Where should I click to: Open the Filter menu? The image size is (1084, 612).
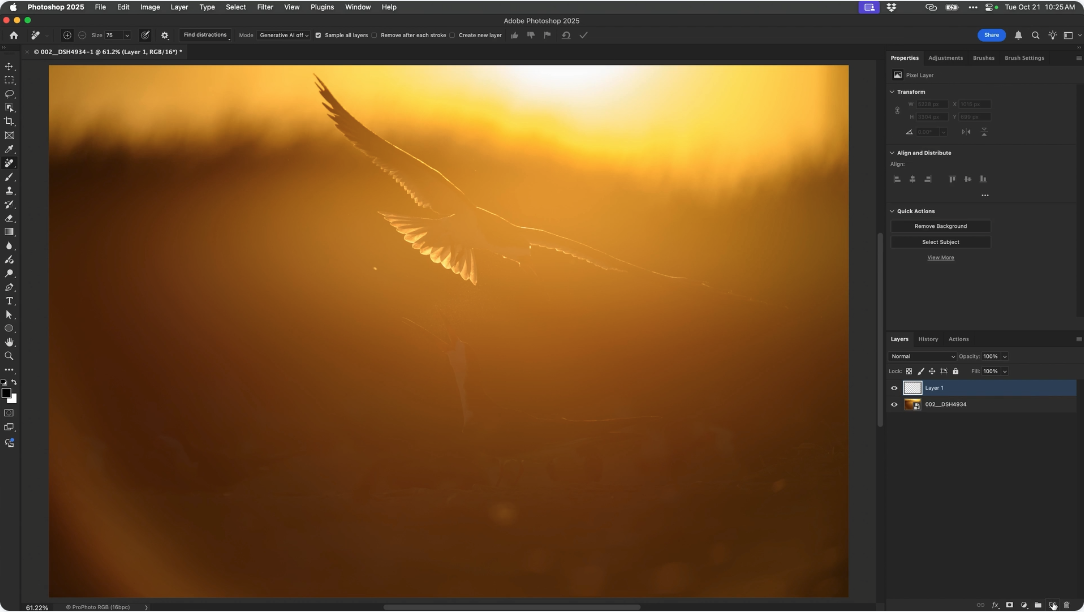tap(265, 7)
